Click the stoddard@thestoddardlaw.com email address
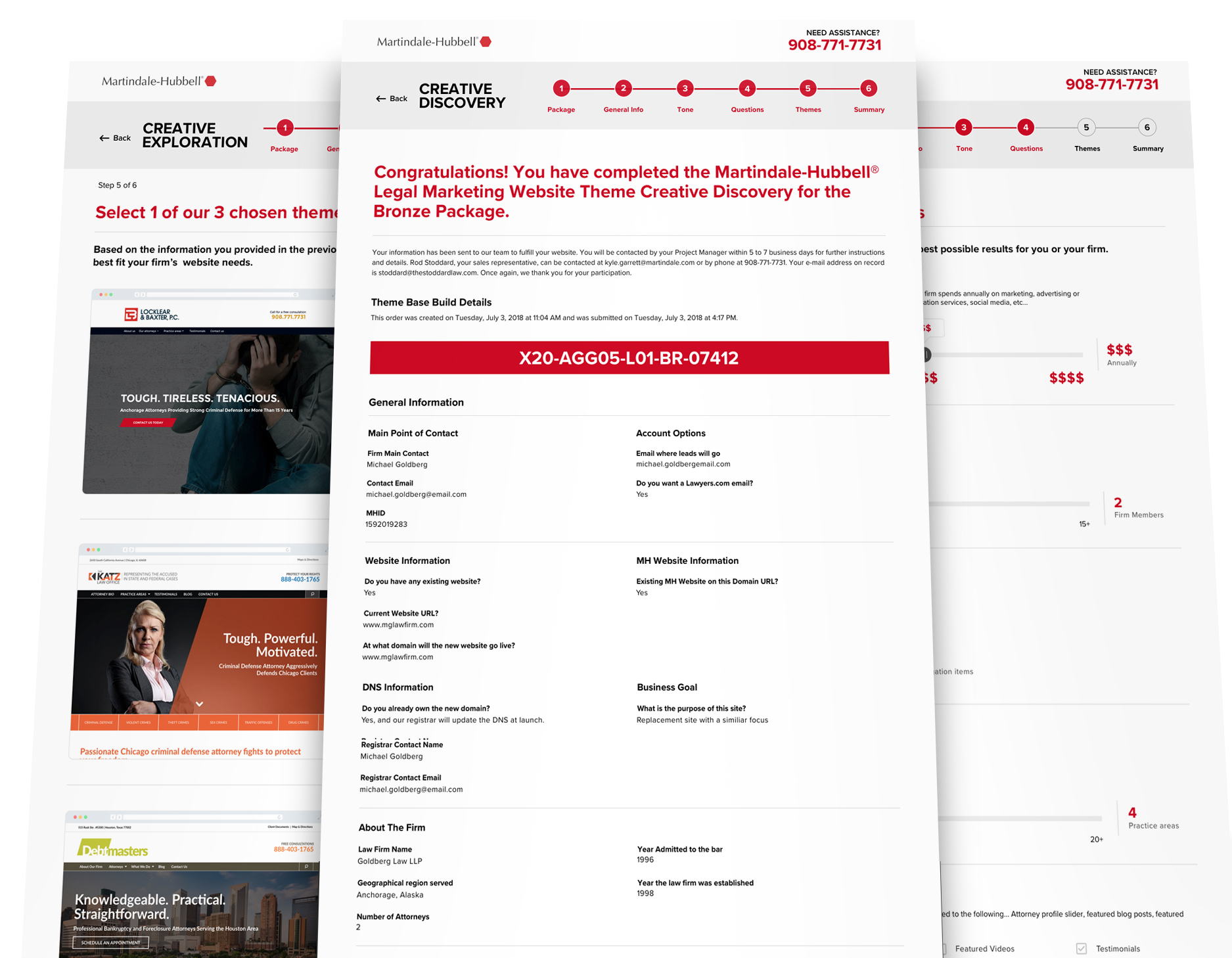The image size is (1232, 958). point(428,273)
